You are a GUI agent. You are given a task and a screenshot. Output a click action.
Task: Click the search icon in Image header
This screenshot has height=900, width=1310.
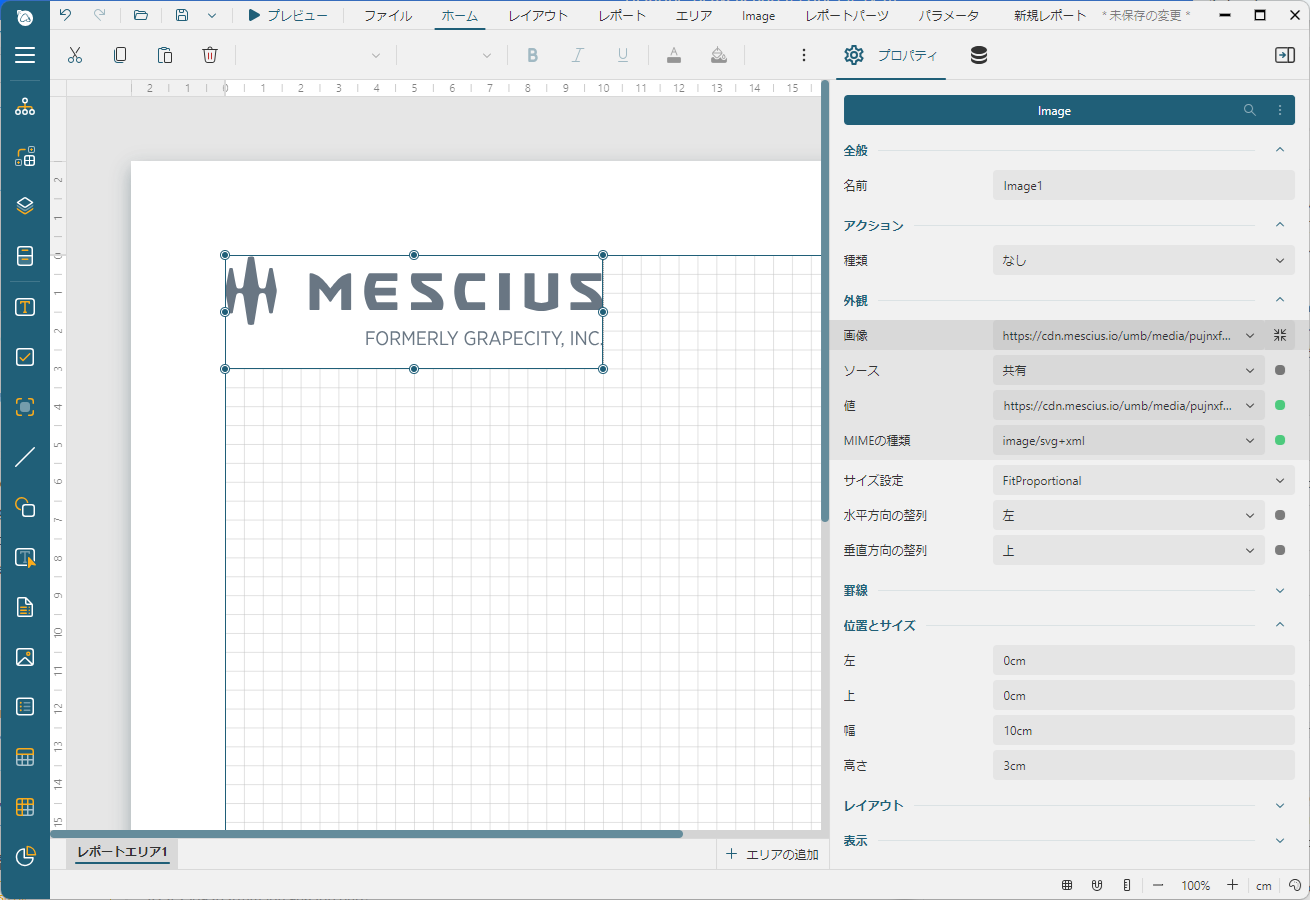click(1250, 110)
